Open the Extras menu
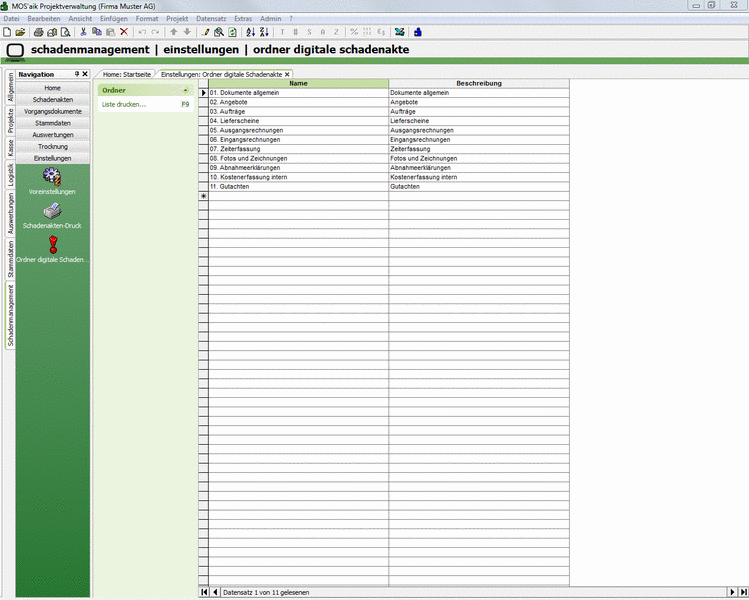Screen dimensions: 749x600 pyautogui.click(x=243, y=19)
